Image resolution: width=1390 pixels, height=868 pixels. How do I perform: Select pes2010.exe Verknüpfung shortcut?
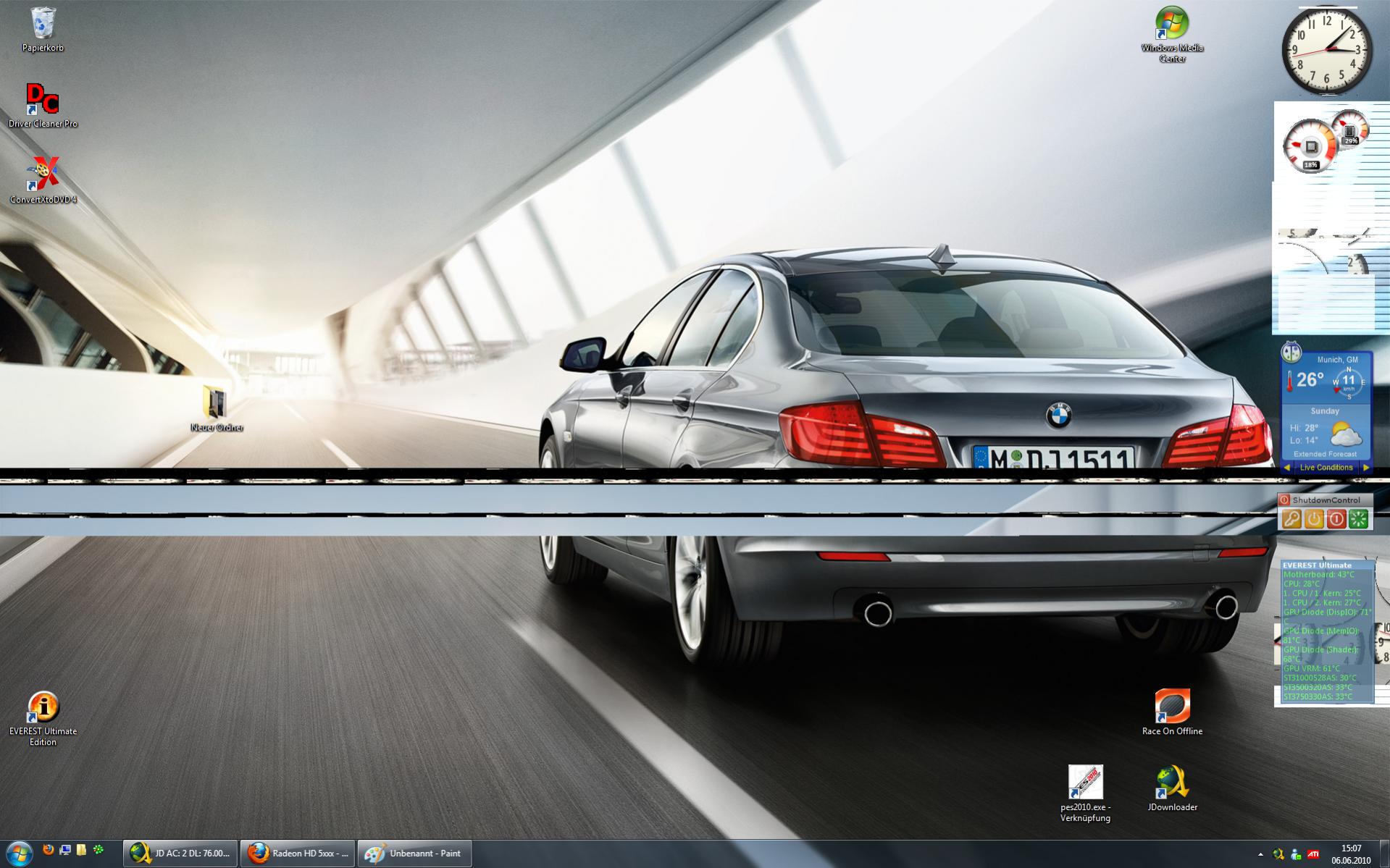tap(1085, 794)
